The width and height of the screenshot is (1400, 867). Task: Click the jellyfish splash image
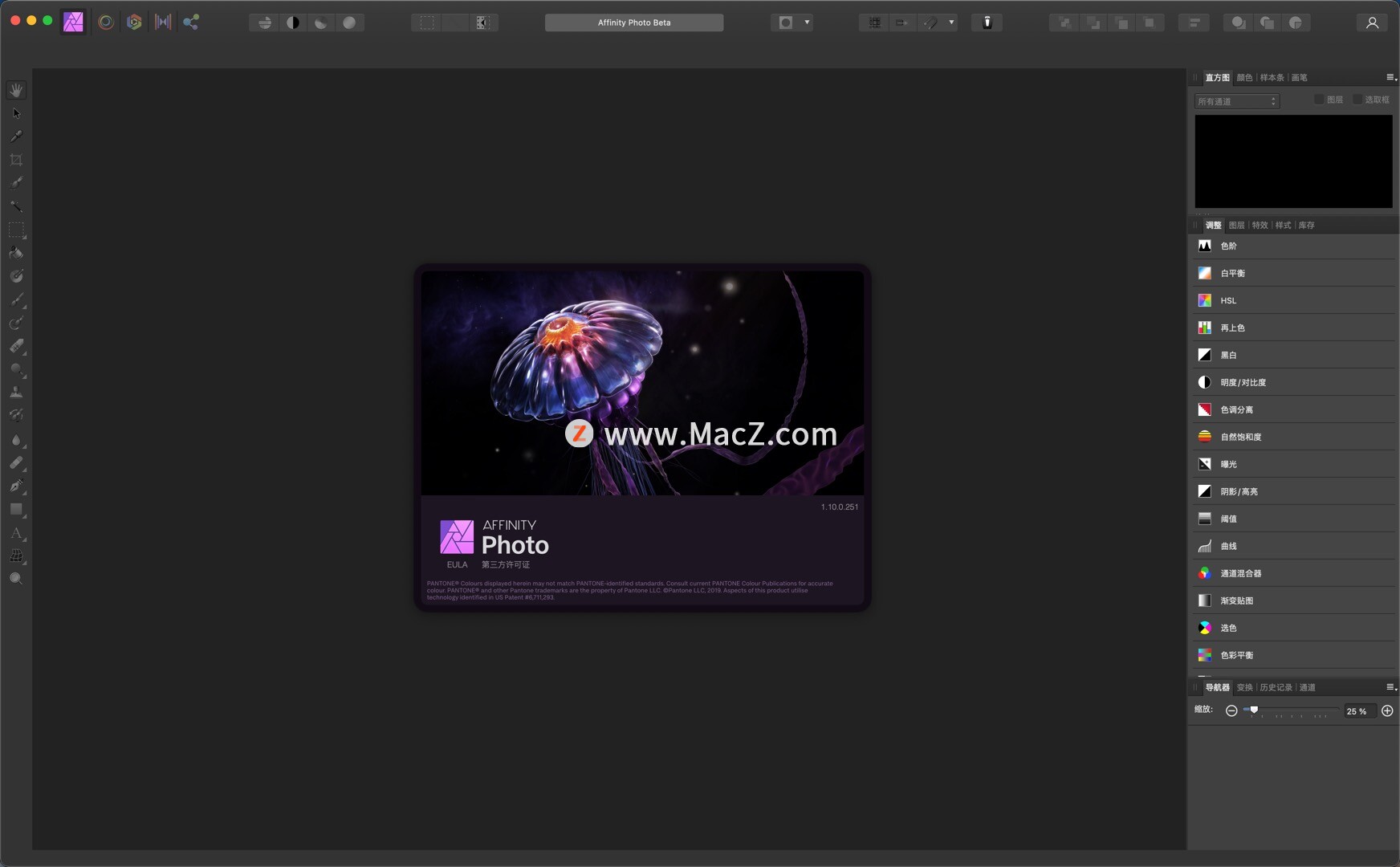(x=642, y=383)
